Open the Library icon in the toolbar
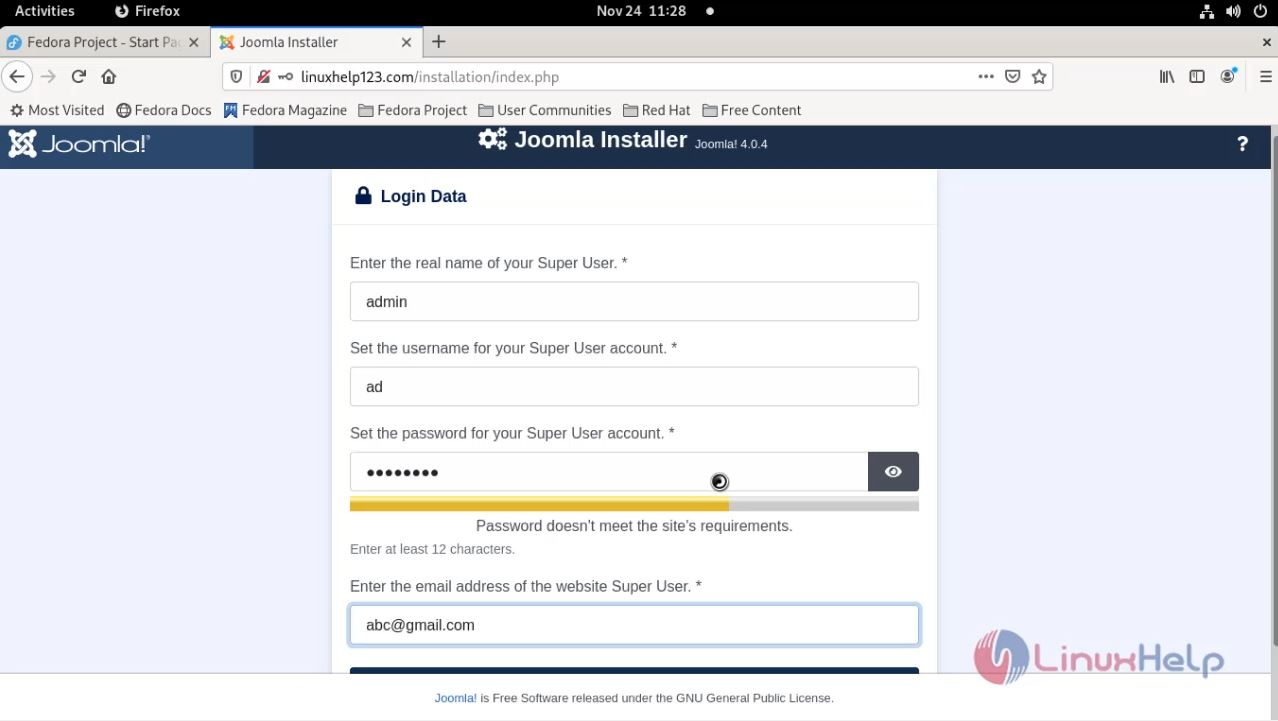Viewport: 1278px width, 721px height. pos(1167,76)
